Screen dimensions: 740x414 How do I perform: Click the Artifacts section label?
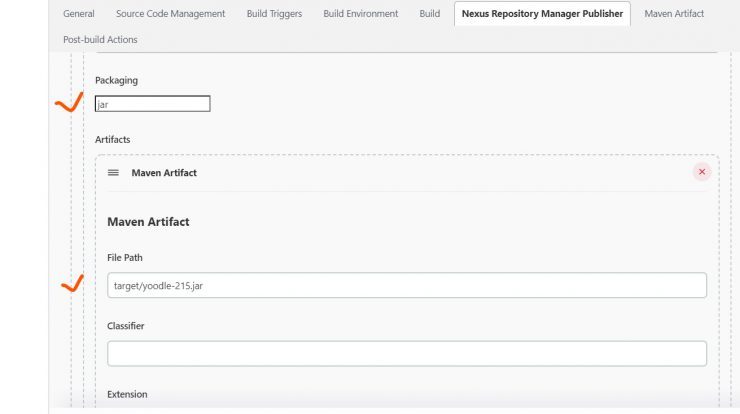tap(112, 140)
